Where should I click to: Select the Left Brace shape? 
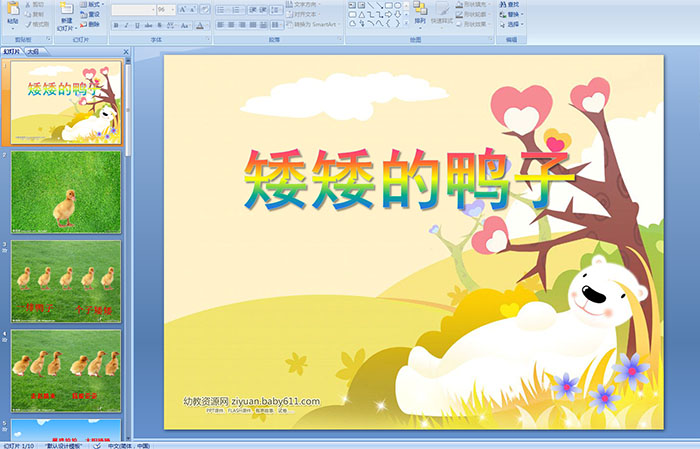click(388, 24)
